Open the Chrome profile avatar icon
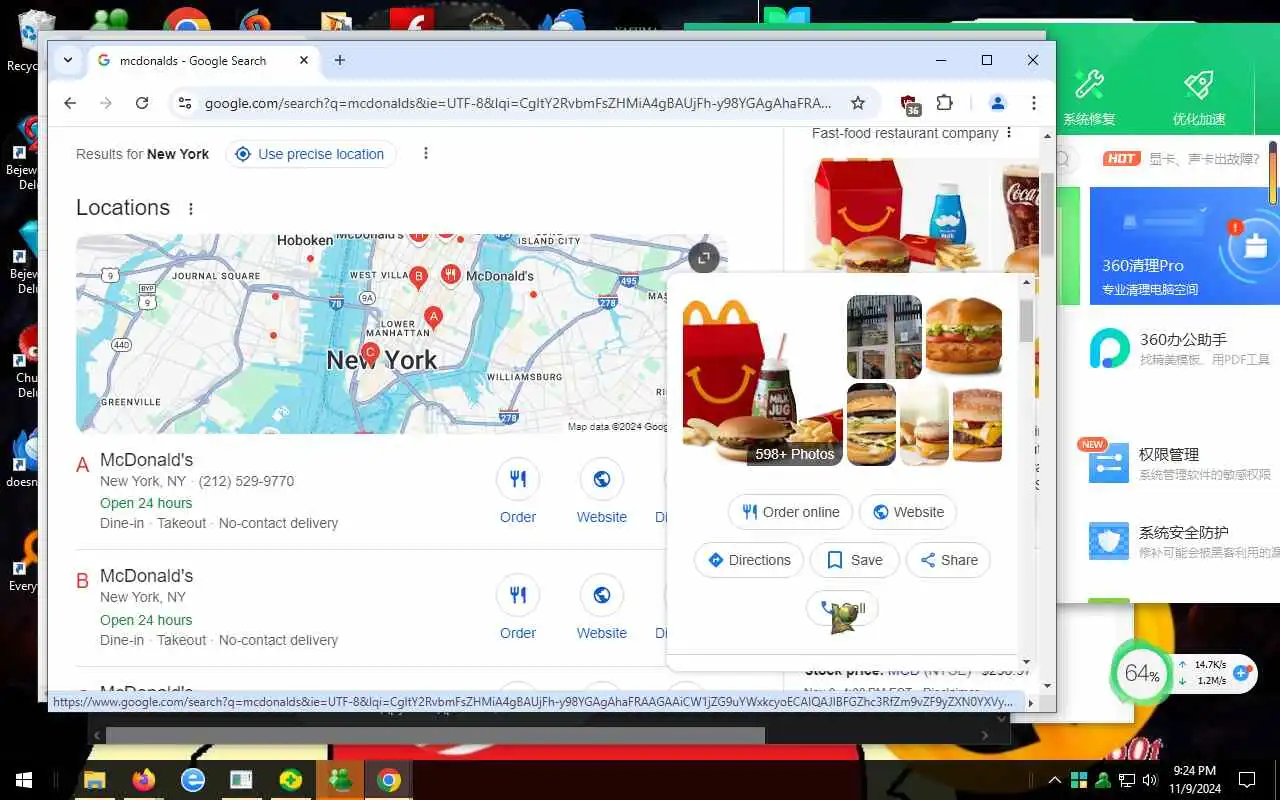The width and height of the screenshot is (1280, 800). (x=997, y=103)
